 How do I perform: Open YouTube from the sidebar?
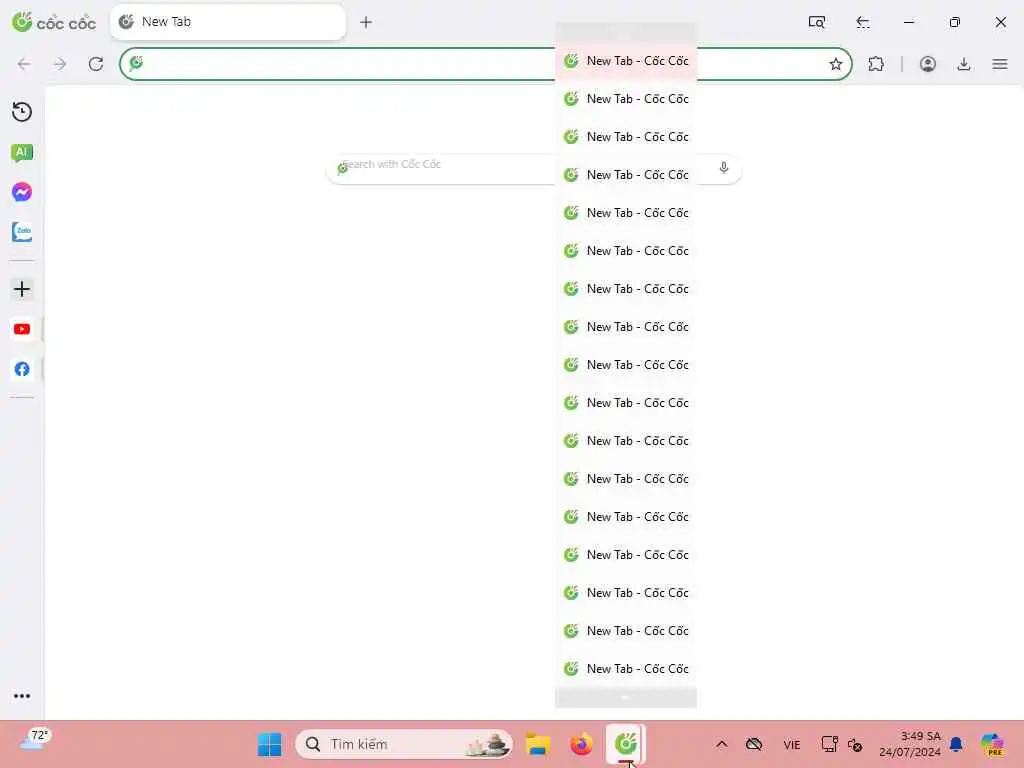[x=22, y=329]
